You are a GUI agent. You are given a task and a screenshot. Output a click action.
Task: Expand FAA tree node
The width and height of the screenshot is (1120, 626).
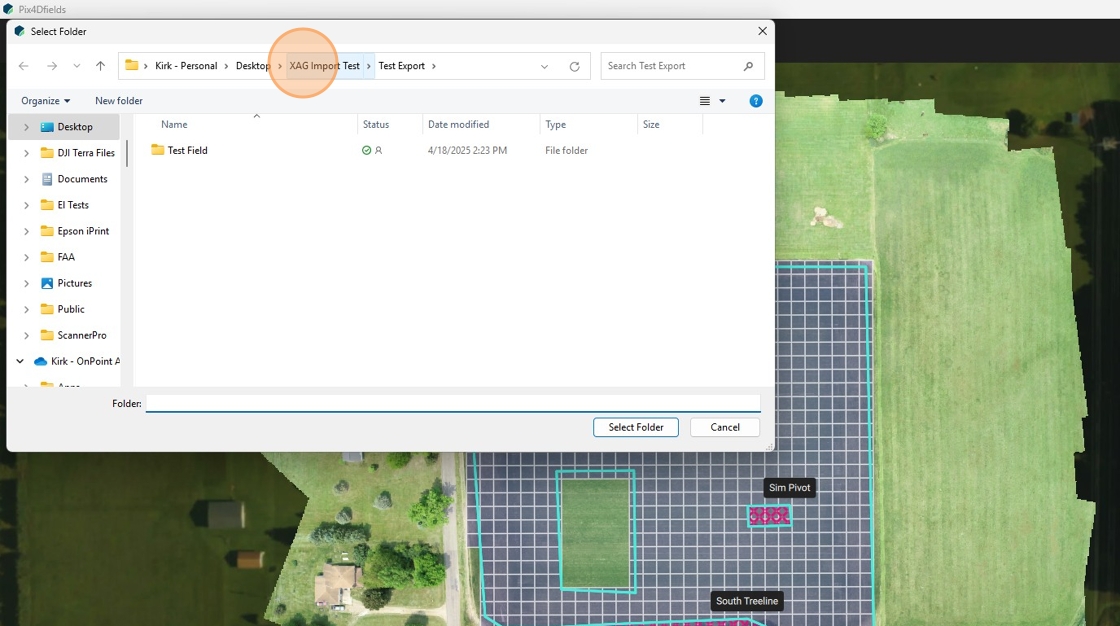(26, 257)
